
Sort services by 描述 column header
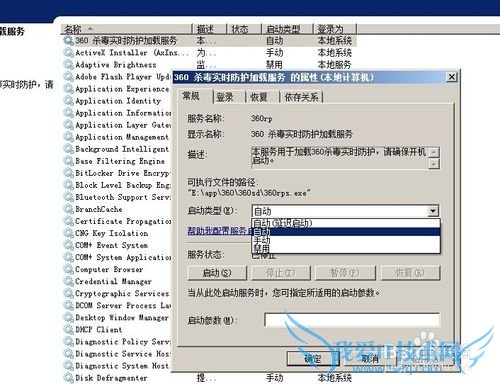point(210,29)
